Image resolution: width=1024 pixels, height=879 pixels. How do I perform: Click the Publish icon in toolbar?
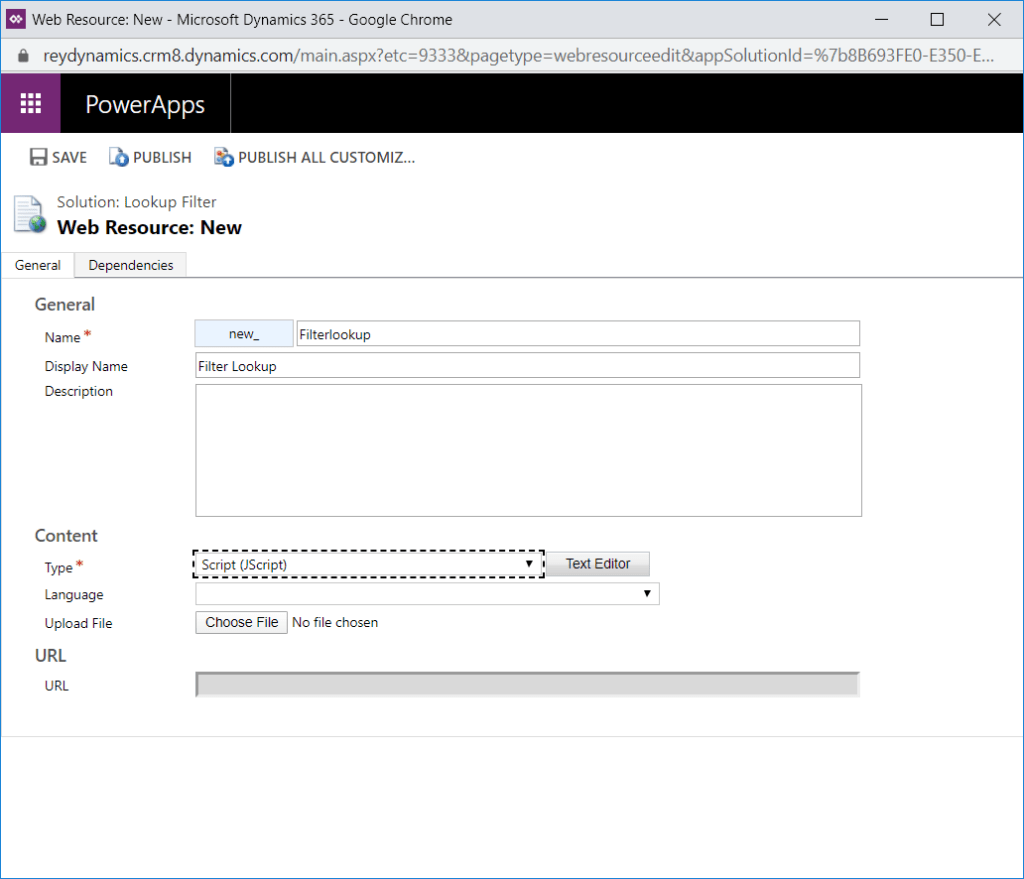(119, 157)
